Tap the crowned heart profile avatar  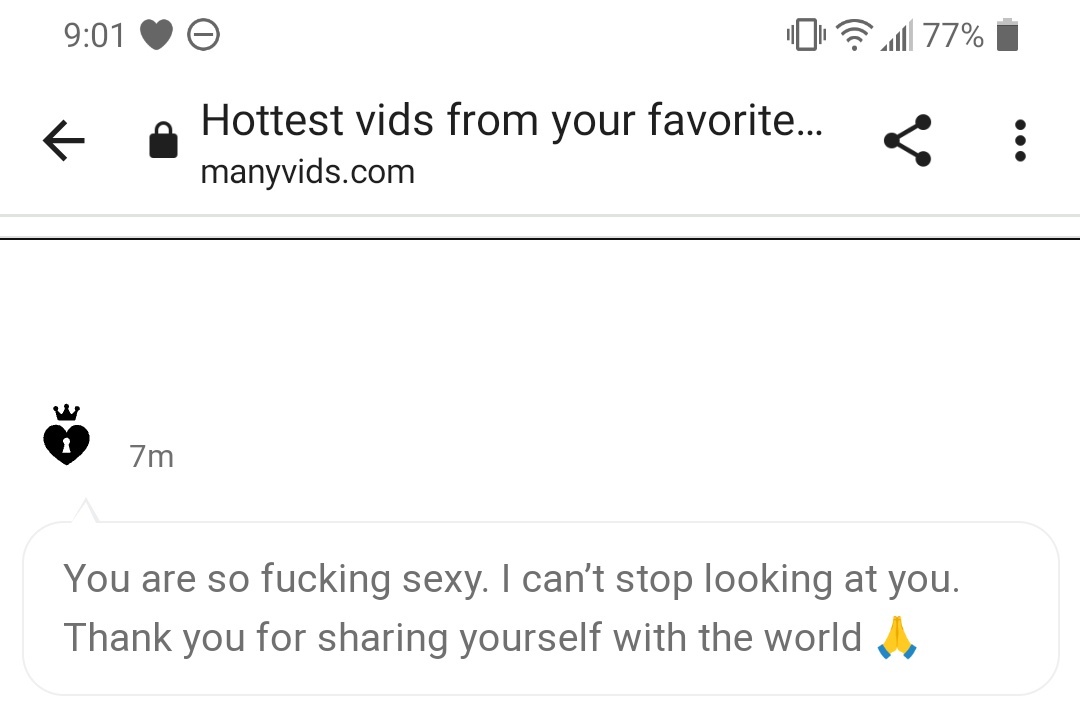point(66,435)
